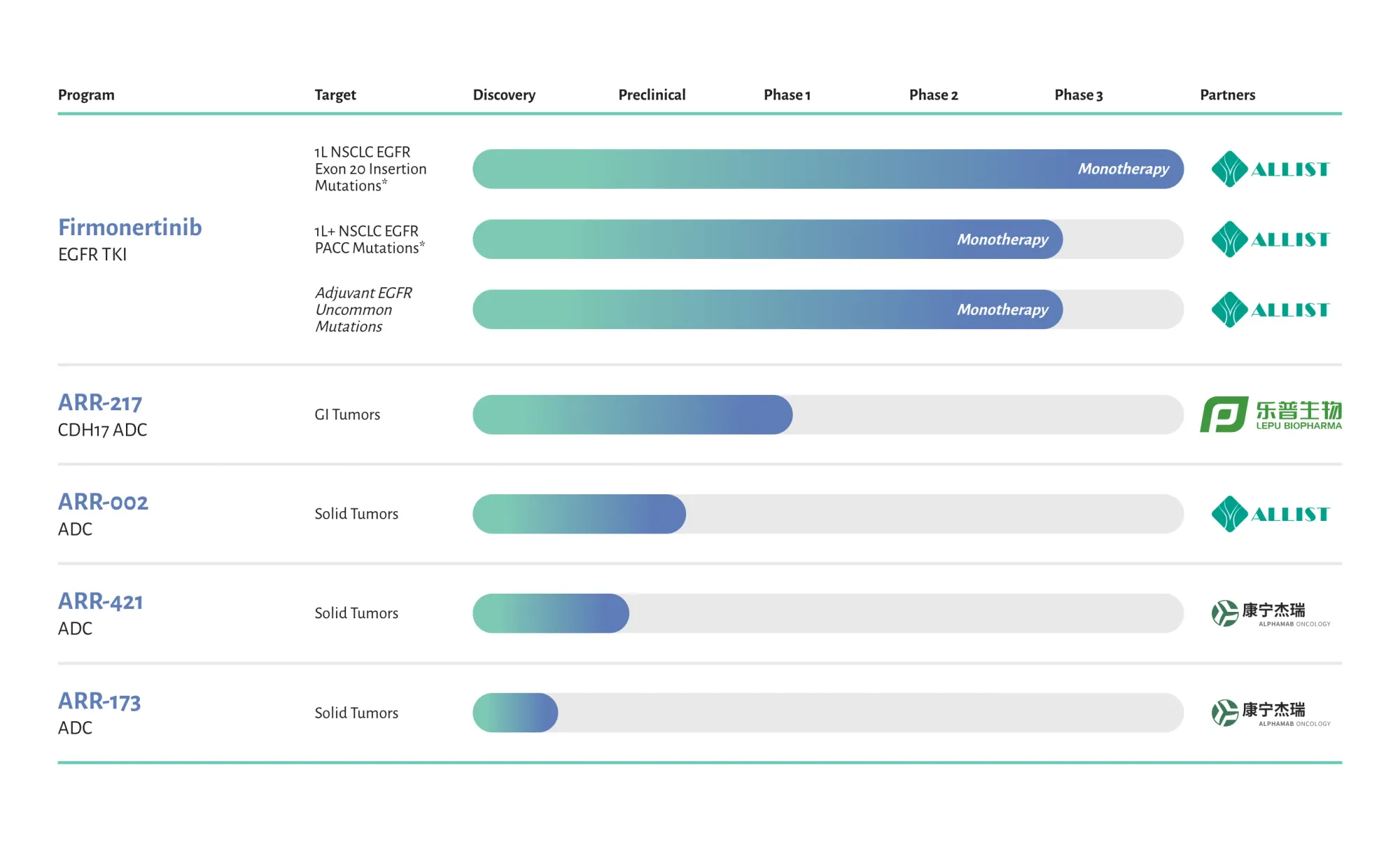This screenshot has width=1400, height=859.
Task: Click ARR-002 Solid Tumors progress bar
Action: pyautogui.click(x=828, y=514)
